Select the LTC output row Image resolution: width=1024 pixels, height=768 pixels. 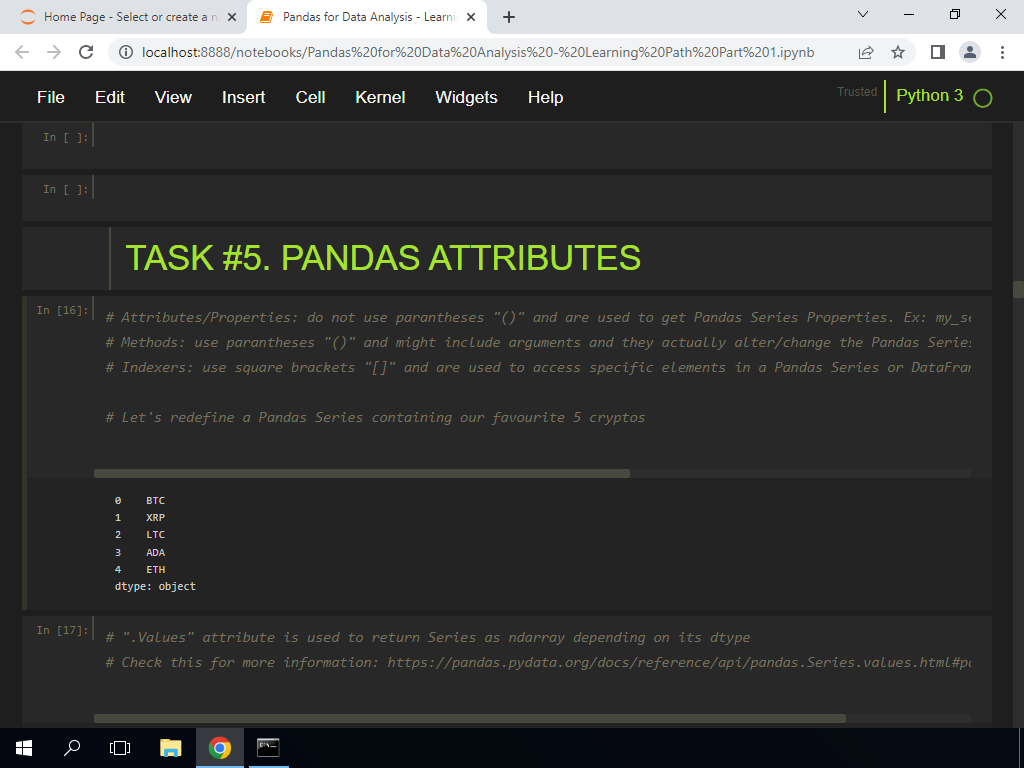pyautogui.click(x=140, y=534)
